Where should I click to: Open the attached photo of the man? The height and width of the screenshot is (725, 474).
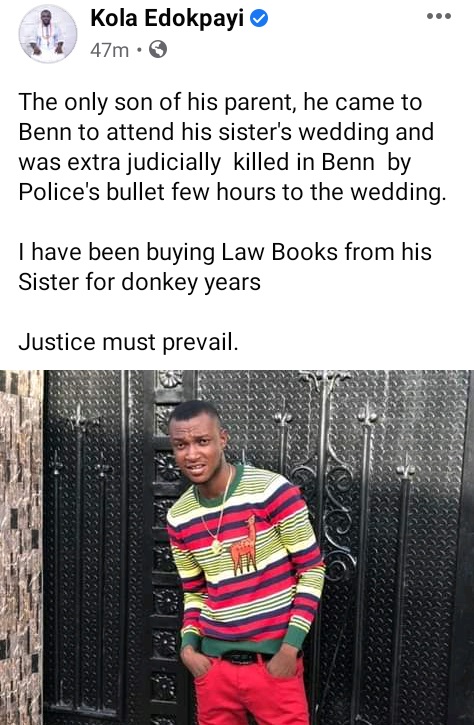coord(237,547)
